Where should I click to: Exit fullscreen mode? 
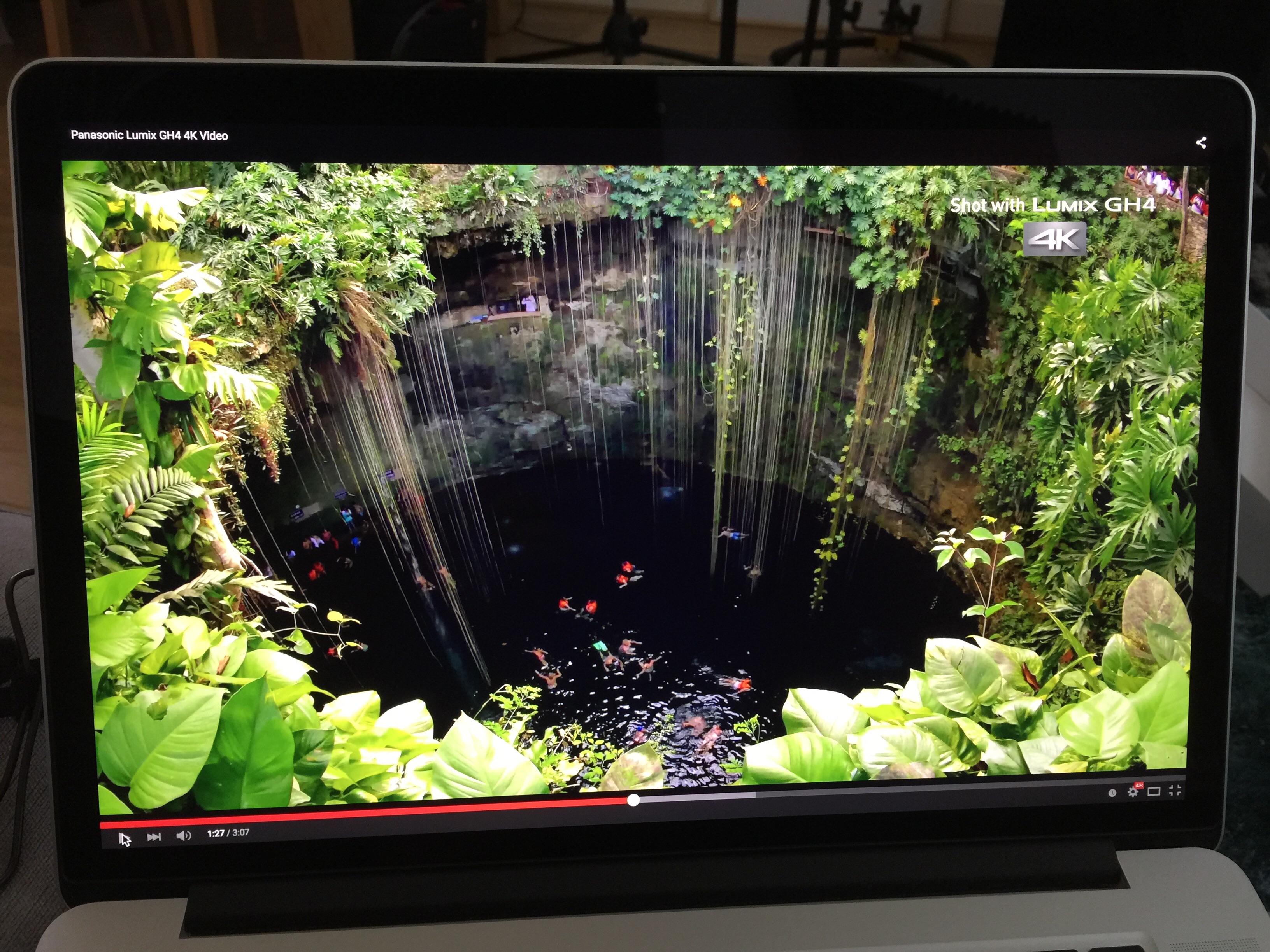click(1175, 791)
